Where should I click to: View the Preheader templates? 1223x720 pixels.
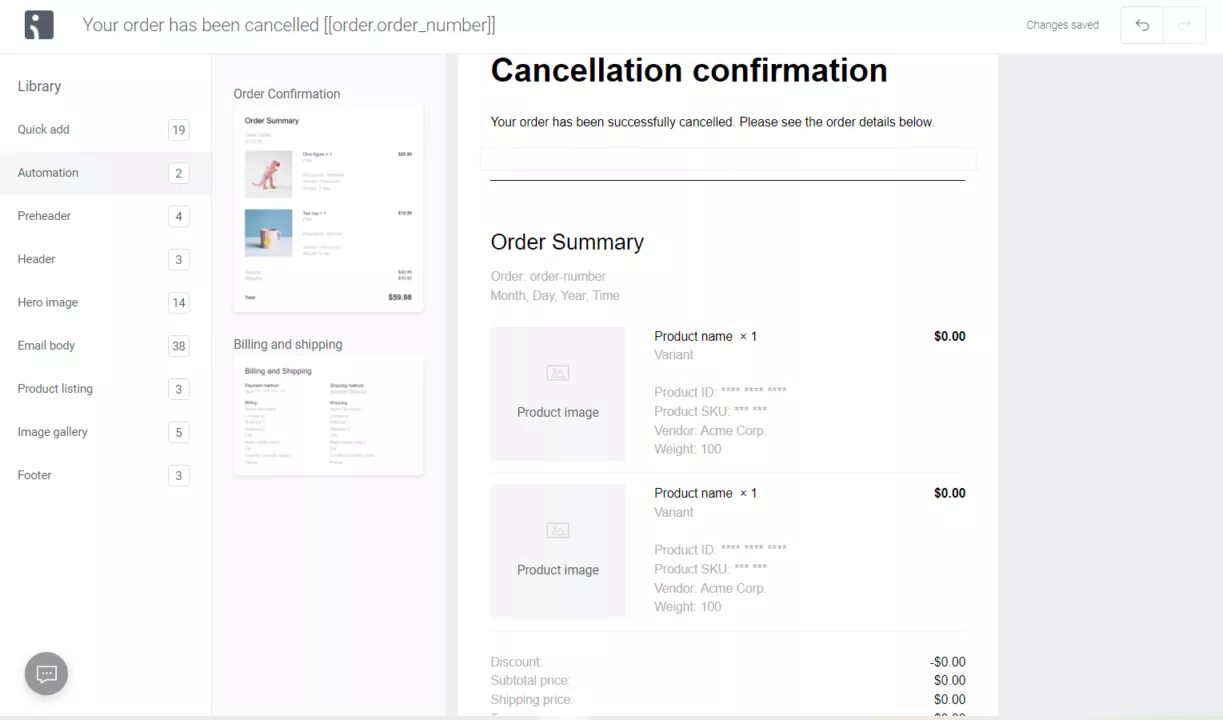(44, 216)
